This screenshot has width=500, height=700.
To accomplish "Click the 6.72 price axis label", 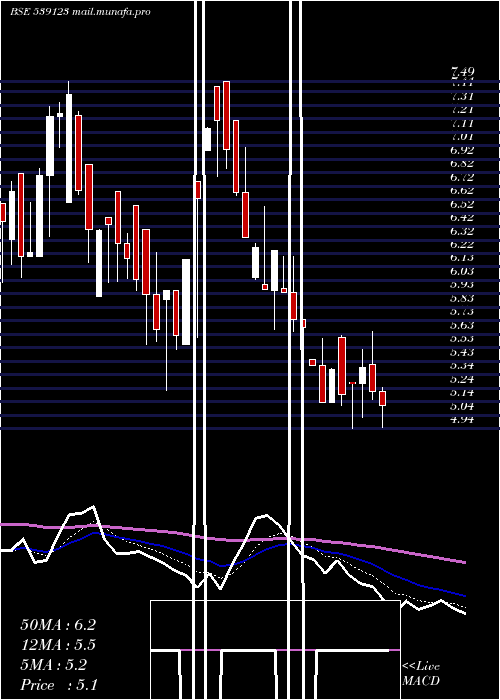I will pos(462,177).
